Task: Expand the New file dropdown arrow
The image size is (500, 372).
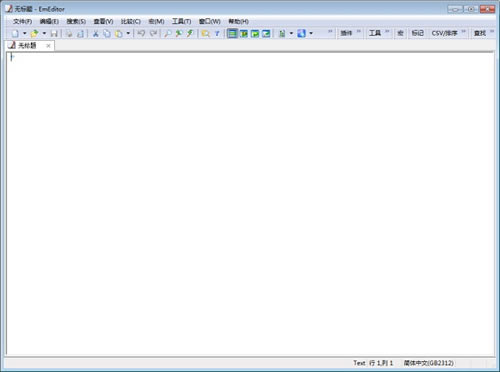Action: click(24, 33)
